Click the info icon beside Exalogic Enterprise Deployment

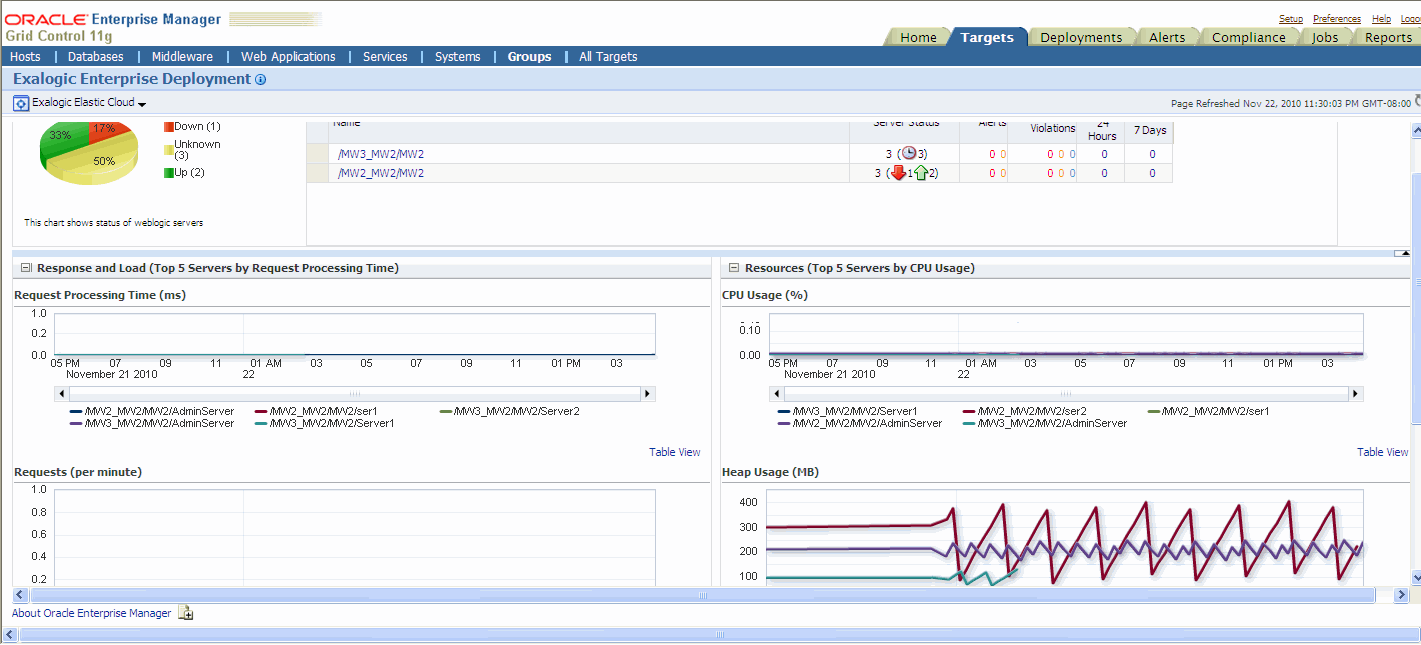click(261, 80)
